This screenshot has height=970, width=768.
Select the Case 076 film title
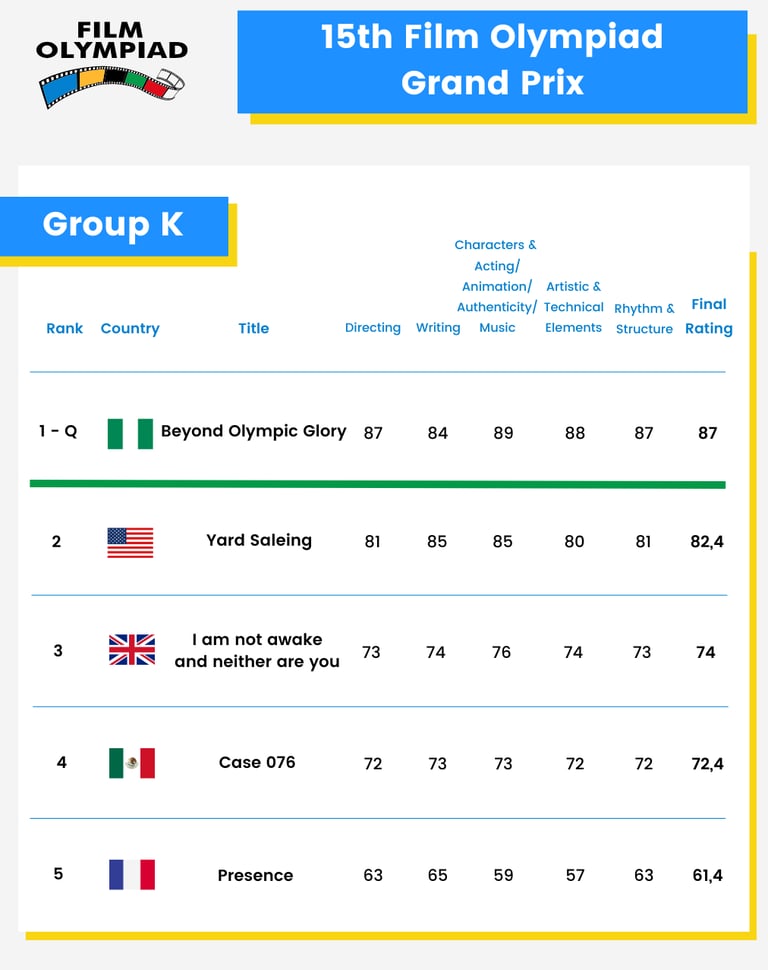pyautogui.click(x=257, y=762)
